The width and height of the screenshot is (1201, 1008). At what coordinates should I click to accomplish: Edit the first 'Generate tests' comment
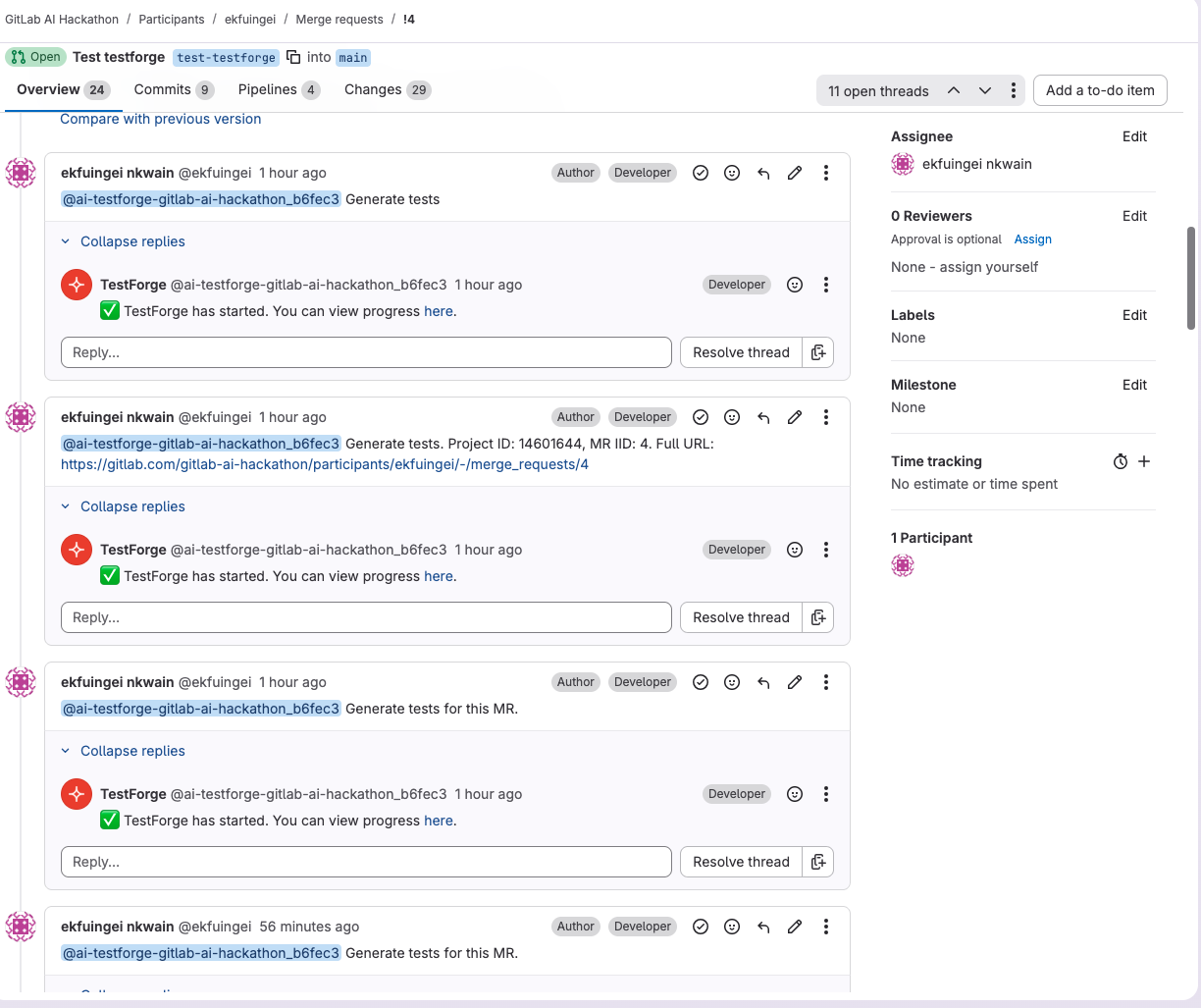(x=795, y=173)
